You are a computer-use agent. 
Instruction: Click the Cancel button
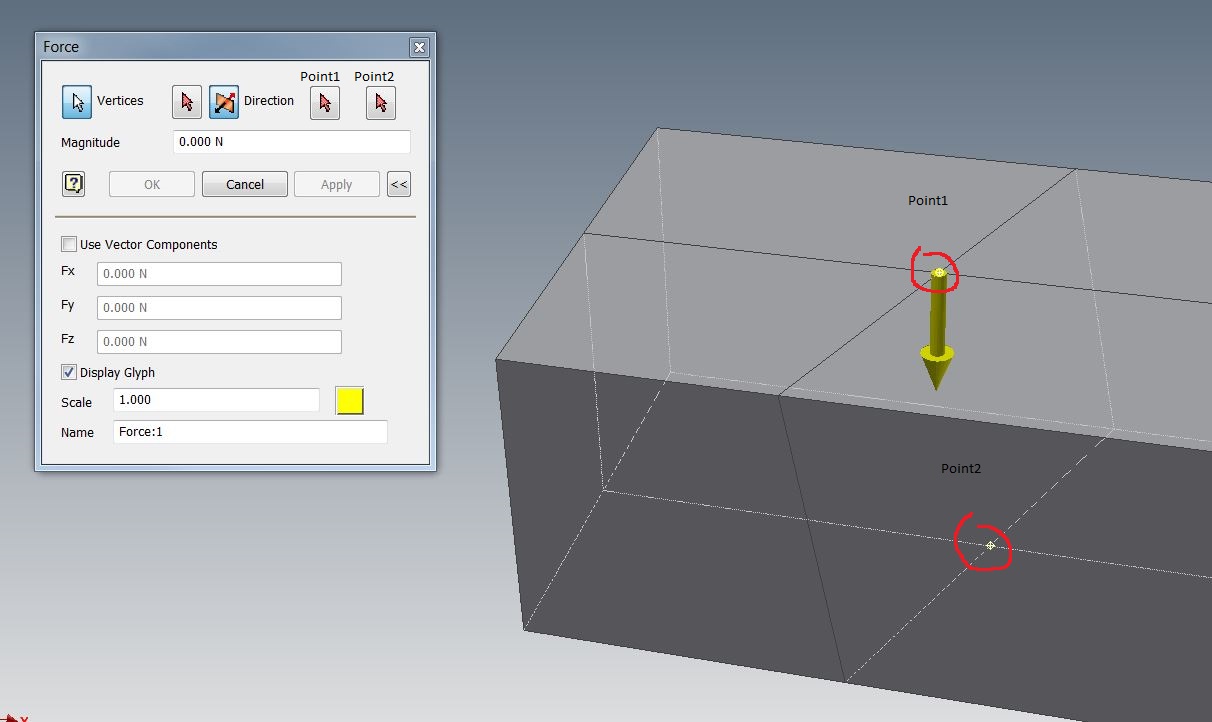point(245,184)
